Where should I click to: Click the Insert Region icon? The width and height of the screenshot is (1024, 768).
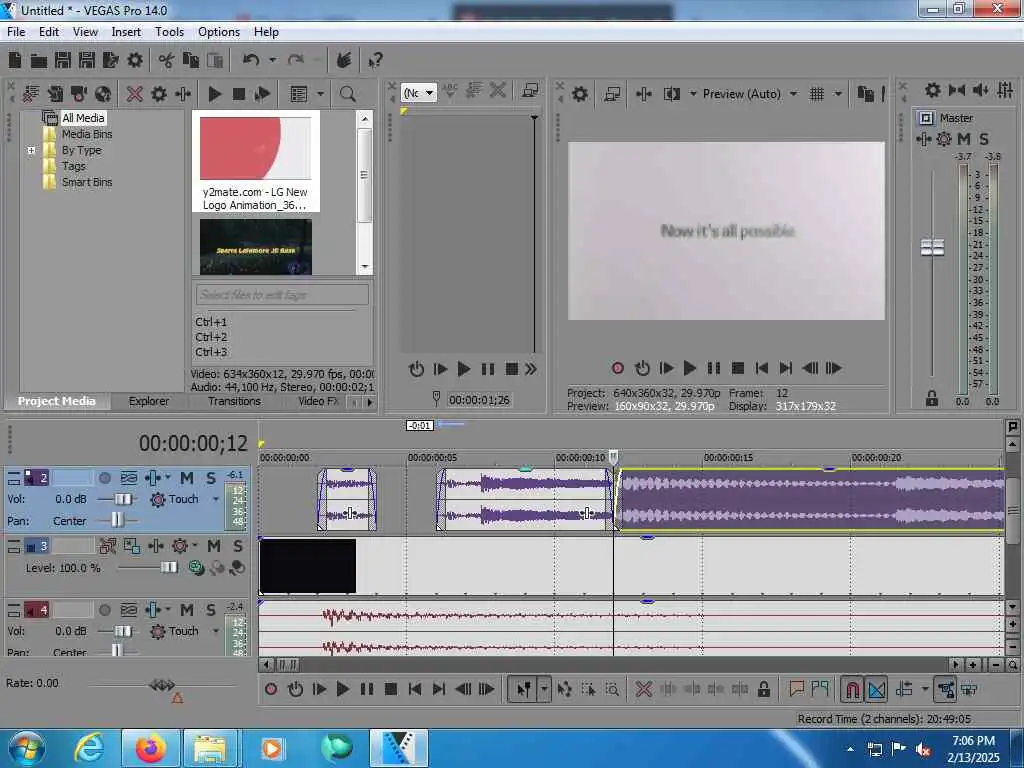(x=820, y=688)
